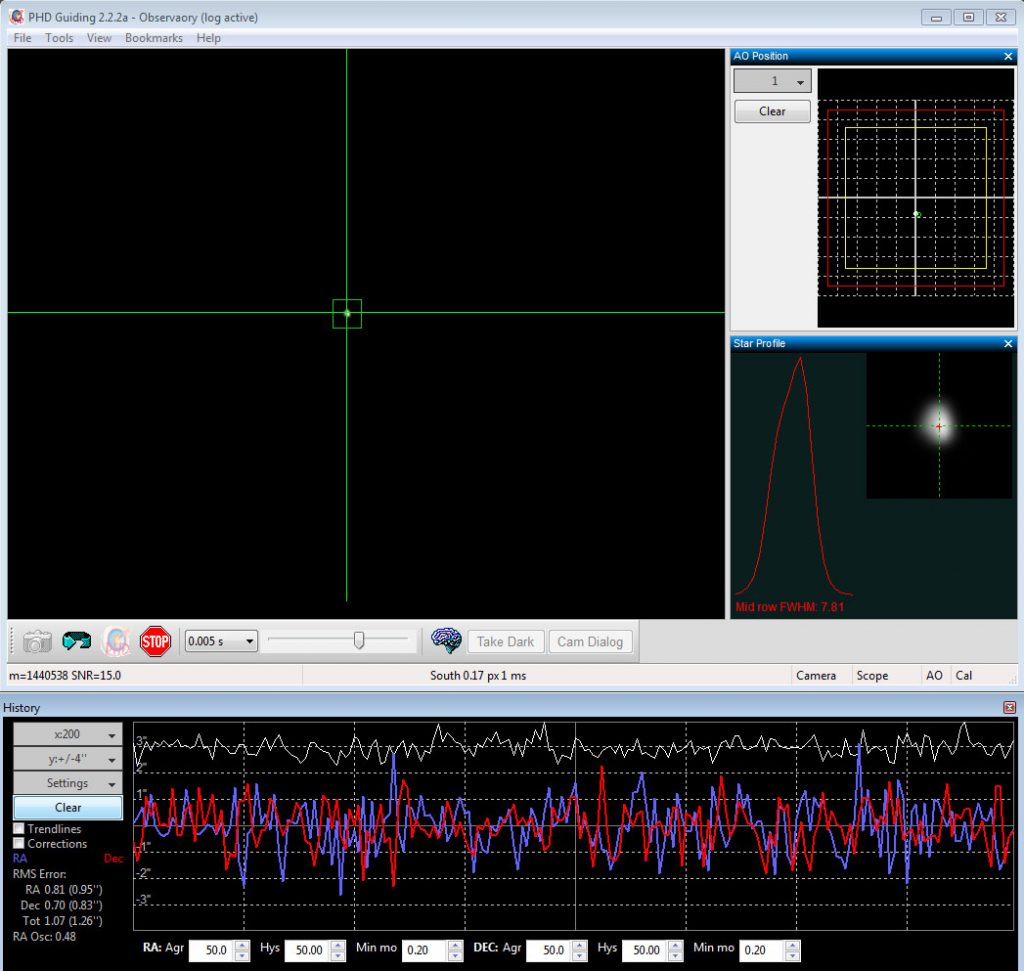The width and height of the screenshot is (1024, 971).
Task: Click the Take Dark button
Action: (505, 641)
